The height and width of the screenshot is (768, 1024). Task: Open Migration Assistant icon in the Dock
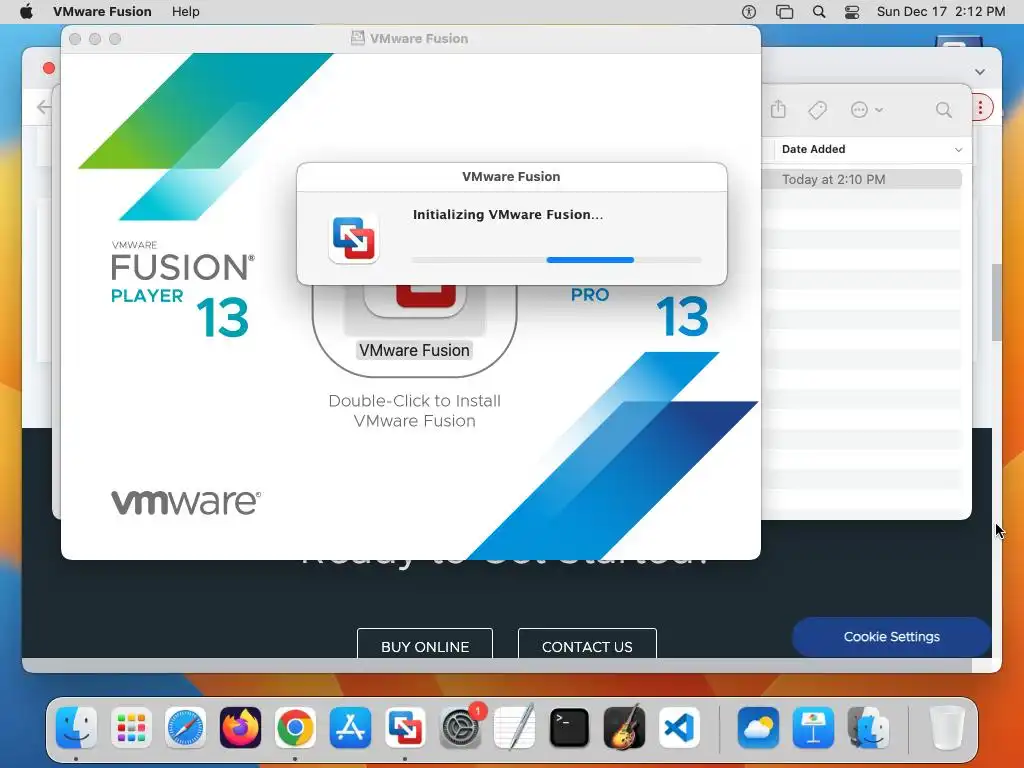click(868, 727)
